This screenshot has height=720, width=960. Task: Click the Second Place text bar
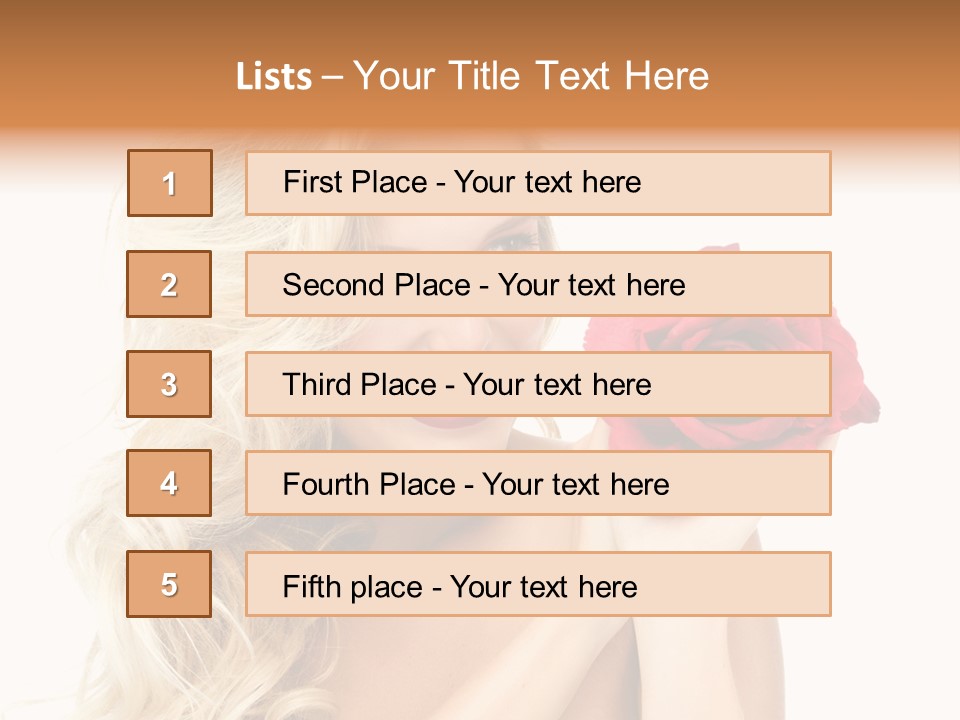pos(538,284)
